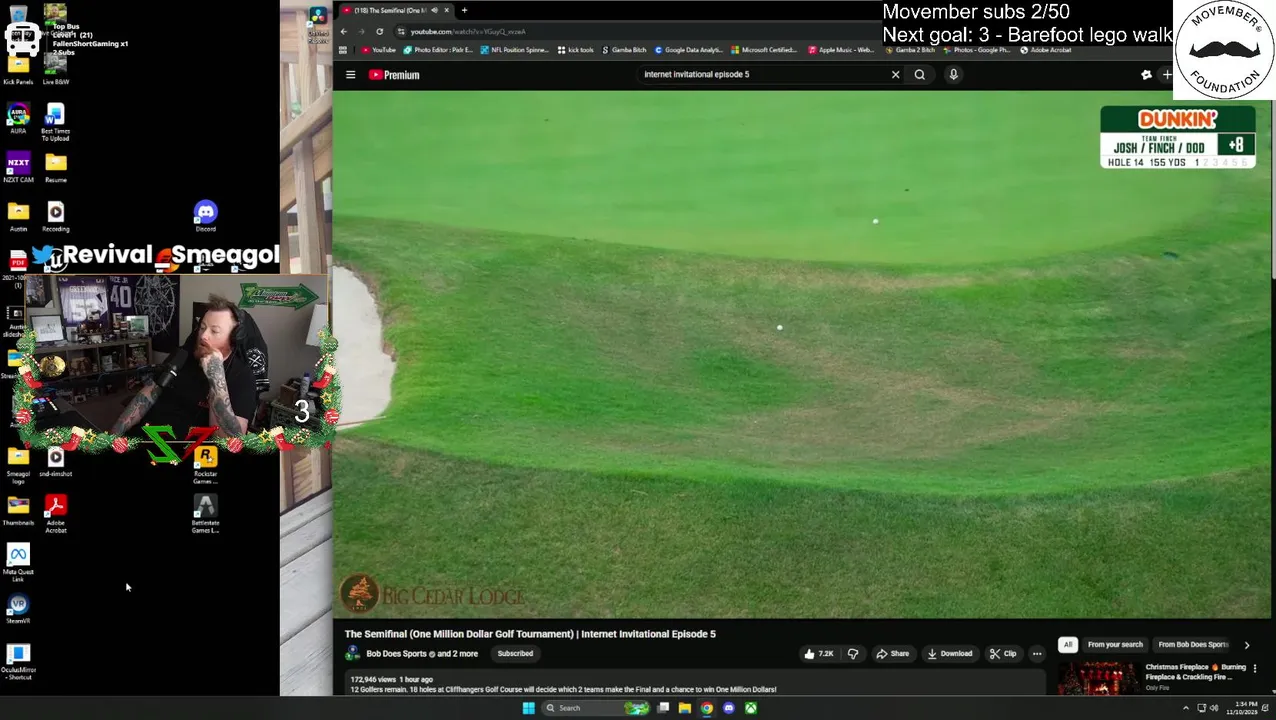Image resolution: width=1276 pixels, height=720 pixels.
Task: Open Xbox app from the taskbar
Action: (750, 708)
